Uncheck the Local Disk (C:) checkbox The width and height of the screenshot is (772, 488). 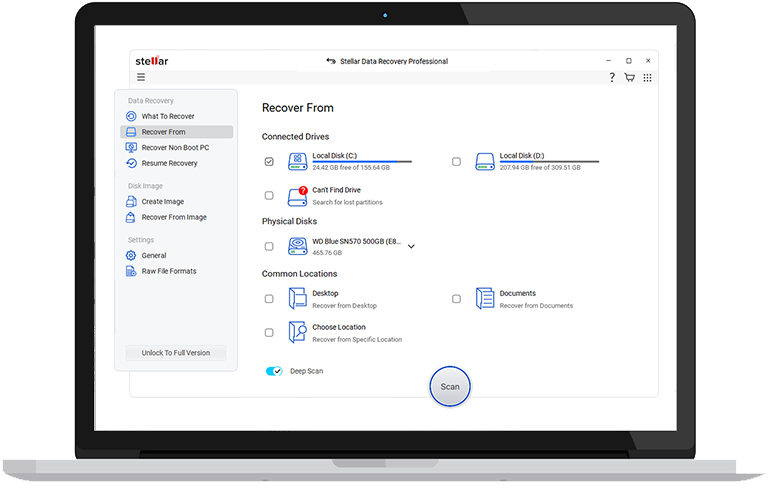(269, 162)
